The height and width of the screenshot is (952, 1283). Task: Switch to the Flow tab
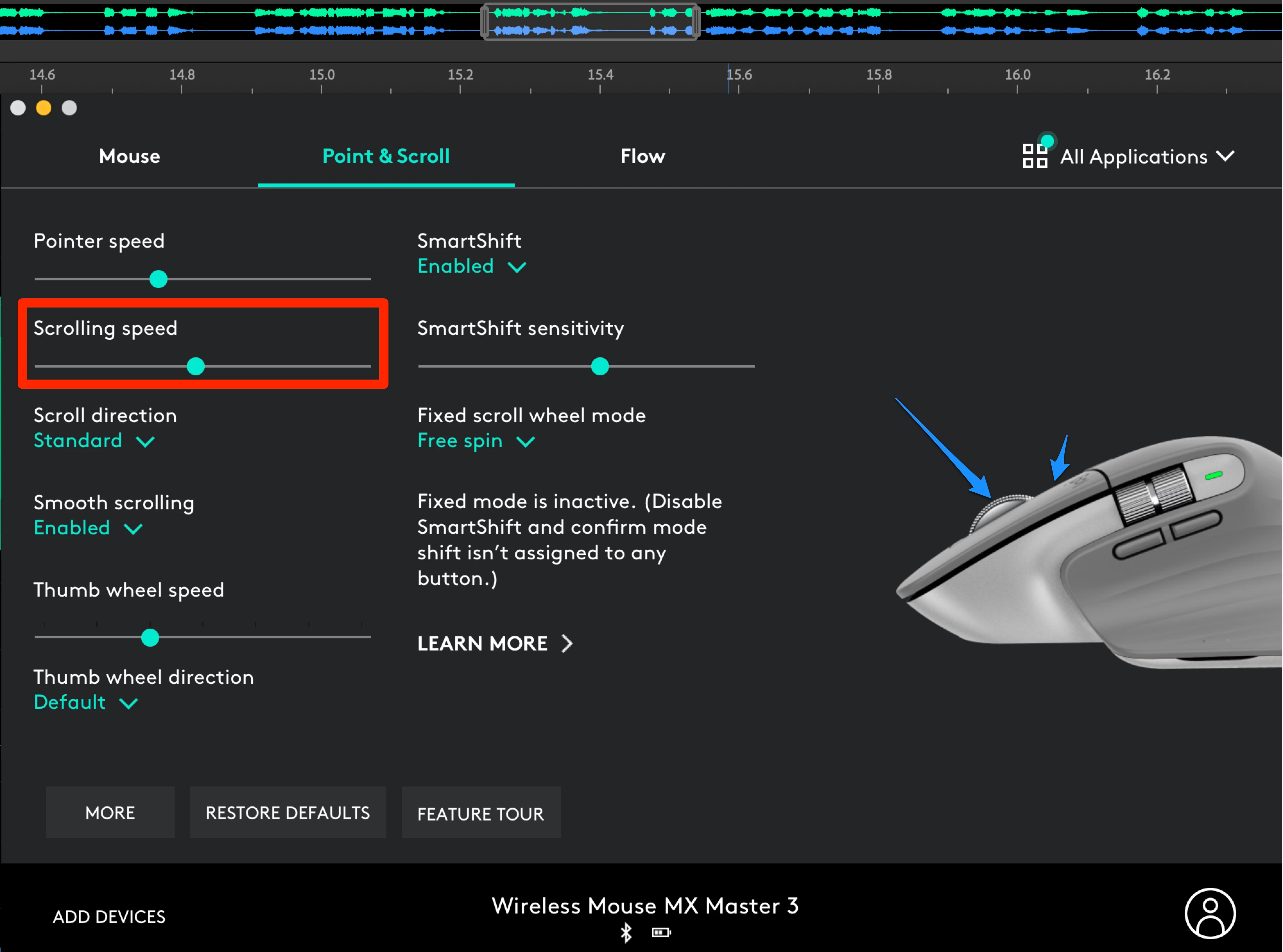click(642, 156)
